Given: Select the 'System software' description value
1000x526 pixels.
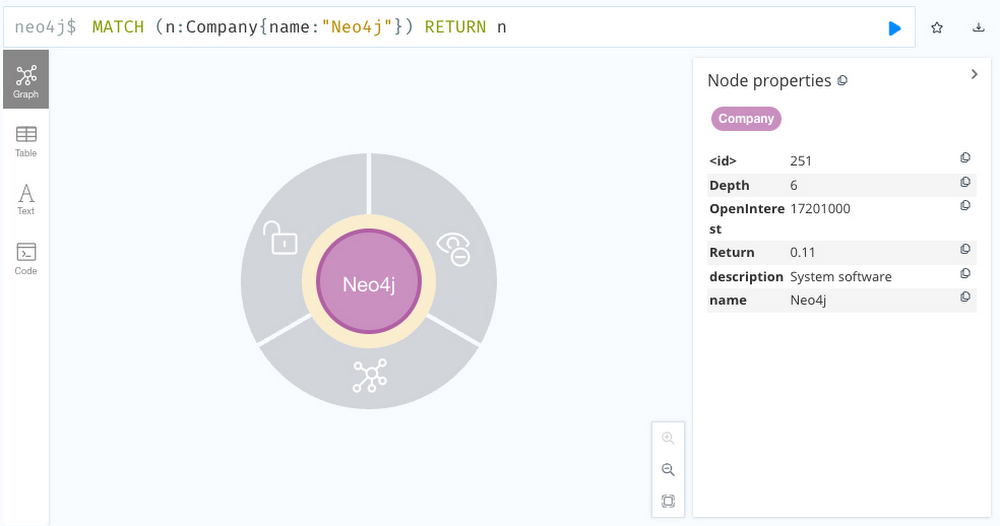Looking at the screenshot, I should pyautogui.click(x=841, y=277).
